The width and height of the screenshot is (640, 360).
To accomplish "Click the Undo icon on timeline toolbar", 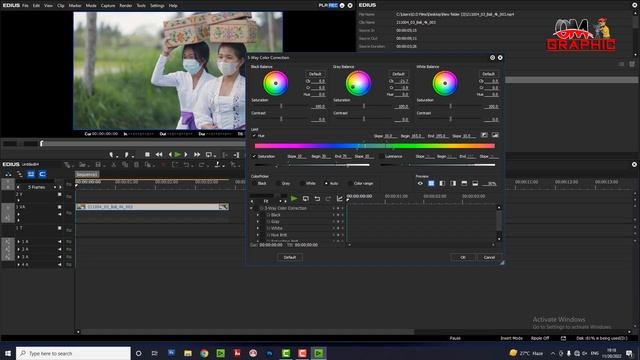I will click(187, 164).
